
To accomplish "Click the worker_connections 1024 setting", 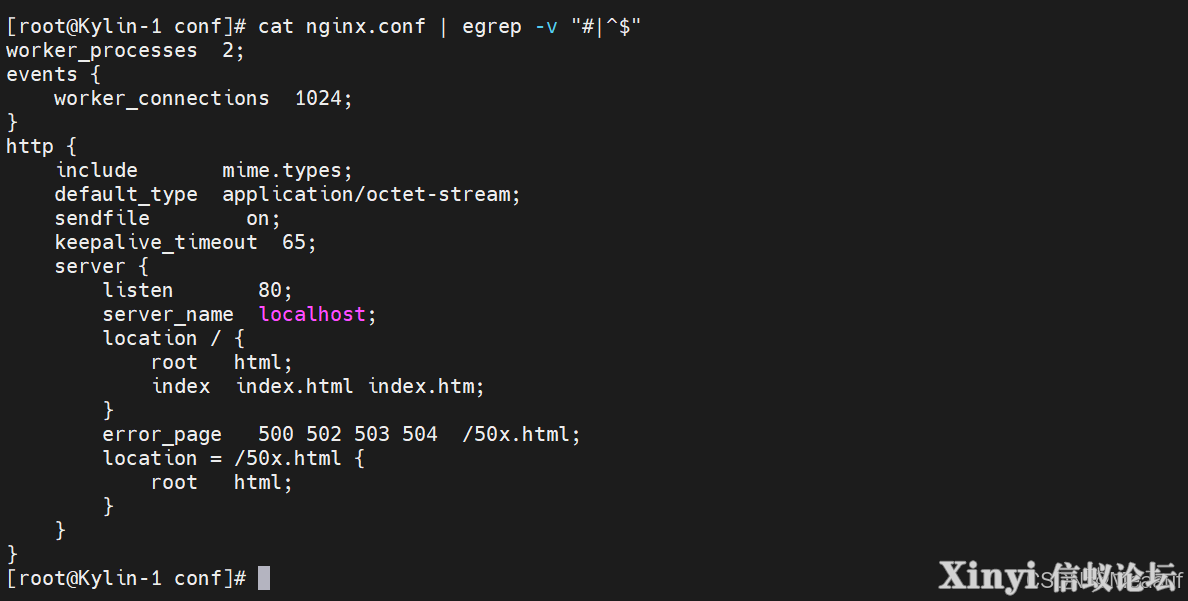I will click(x=203, y=99).
